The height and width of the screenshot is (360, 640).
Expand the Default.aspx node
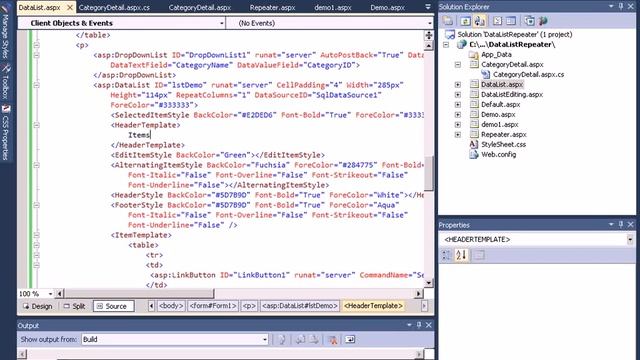[458, 104]
